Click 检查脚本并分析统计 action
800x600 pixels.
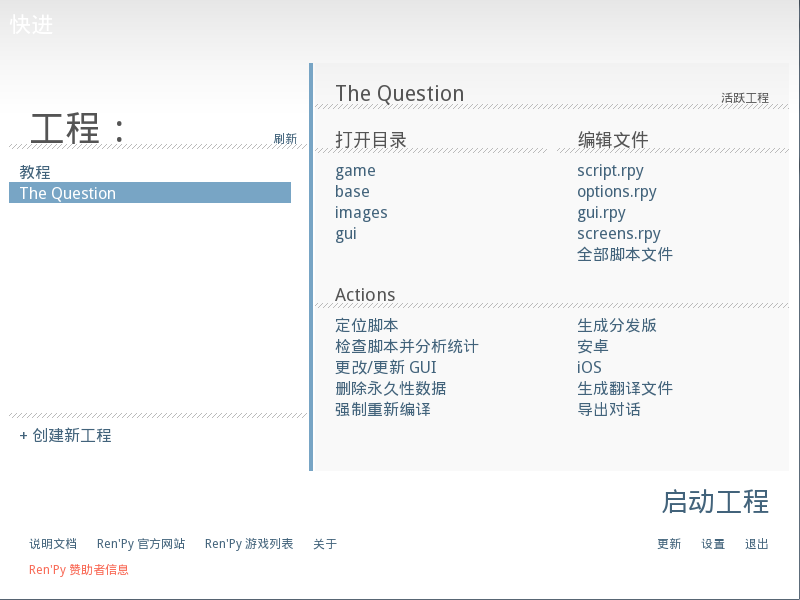(x=407, y=346)
